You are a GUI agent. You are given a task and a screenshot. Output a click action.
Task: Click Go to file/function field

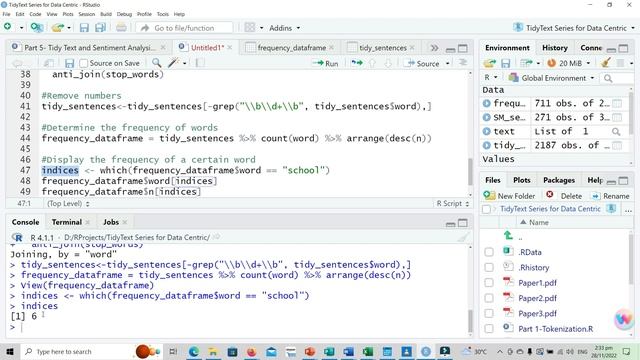click(184, 28)
